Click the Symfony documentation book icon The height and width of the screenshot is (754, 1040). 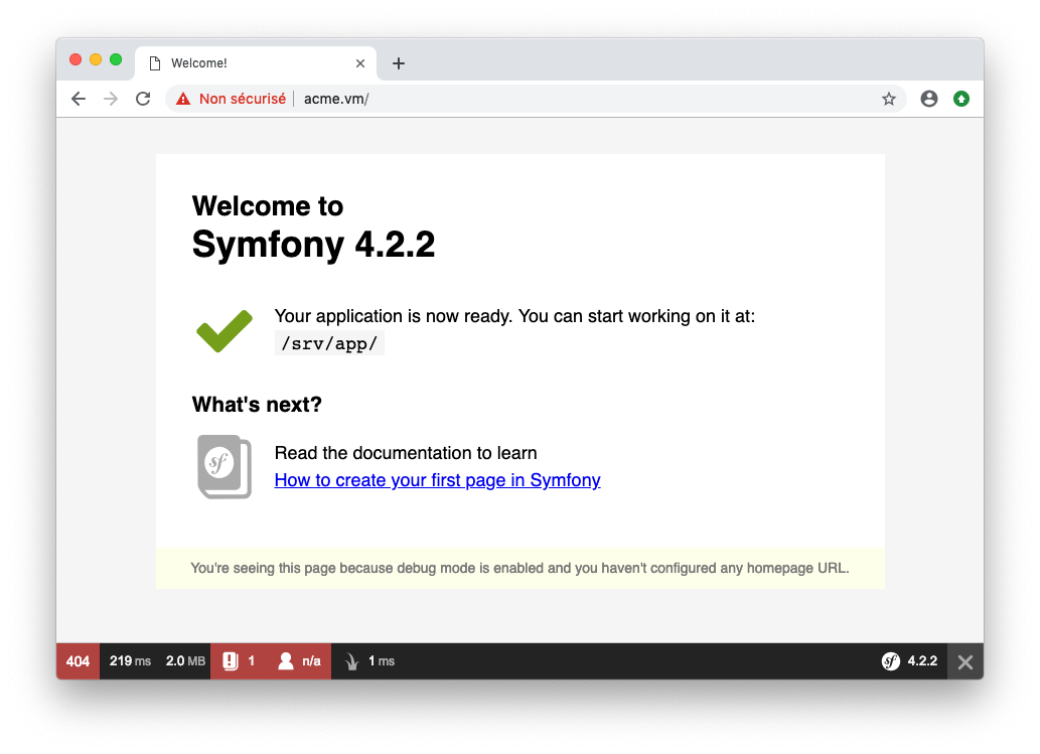pos(224,466)
